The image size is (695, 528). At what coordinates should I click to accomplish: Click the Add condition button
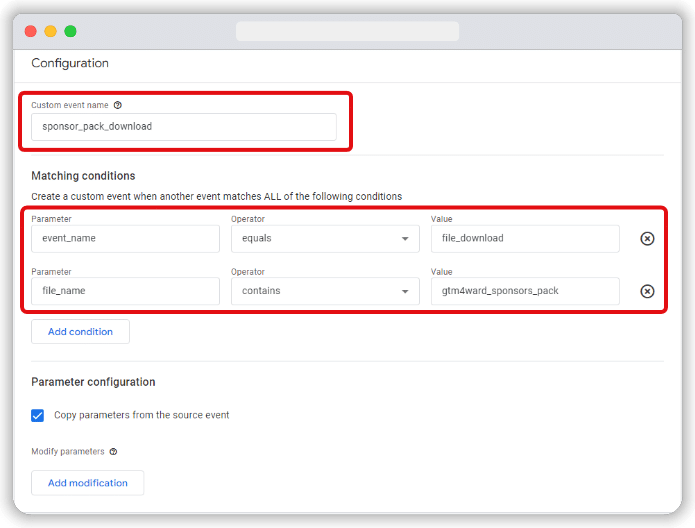pyautogui.click(x=80, y=332)
